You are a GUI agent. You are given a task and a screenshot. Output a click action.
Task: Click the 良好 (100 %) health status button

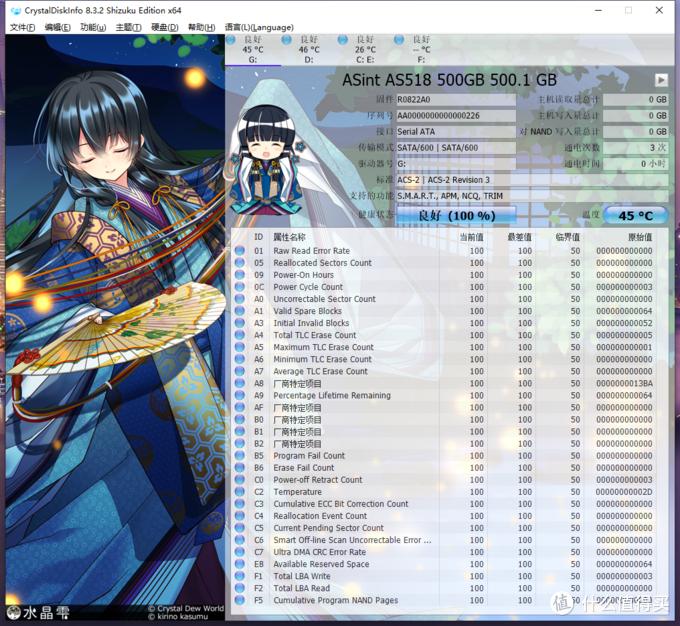pos(456,216)
